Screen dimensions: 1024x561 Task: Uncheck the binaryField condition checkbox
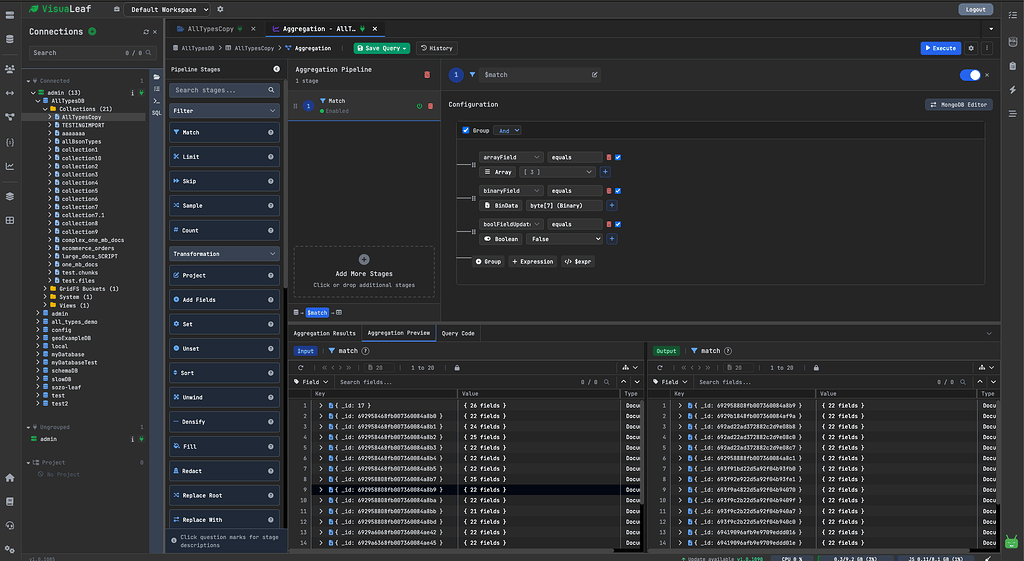[x=618, y=191]
